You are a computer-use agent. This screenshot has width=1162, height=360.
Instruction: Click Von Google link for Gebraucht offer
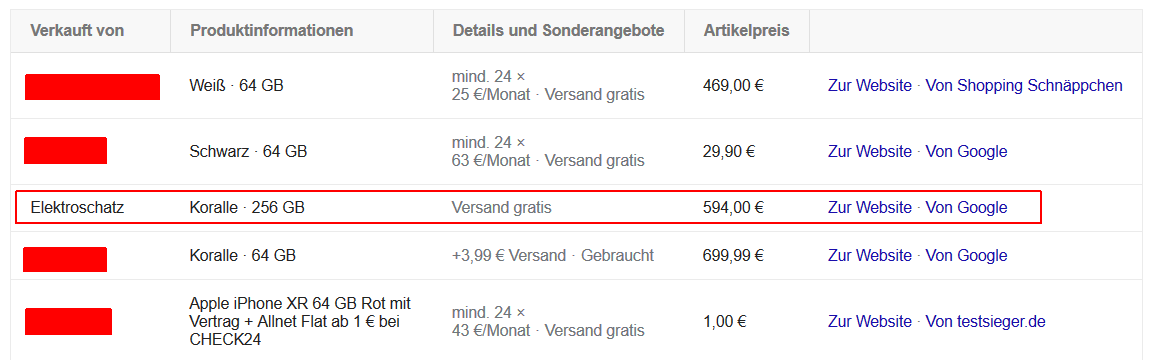966,256
